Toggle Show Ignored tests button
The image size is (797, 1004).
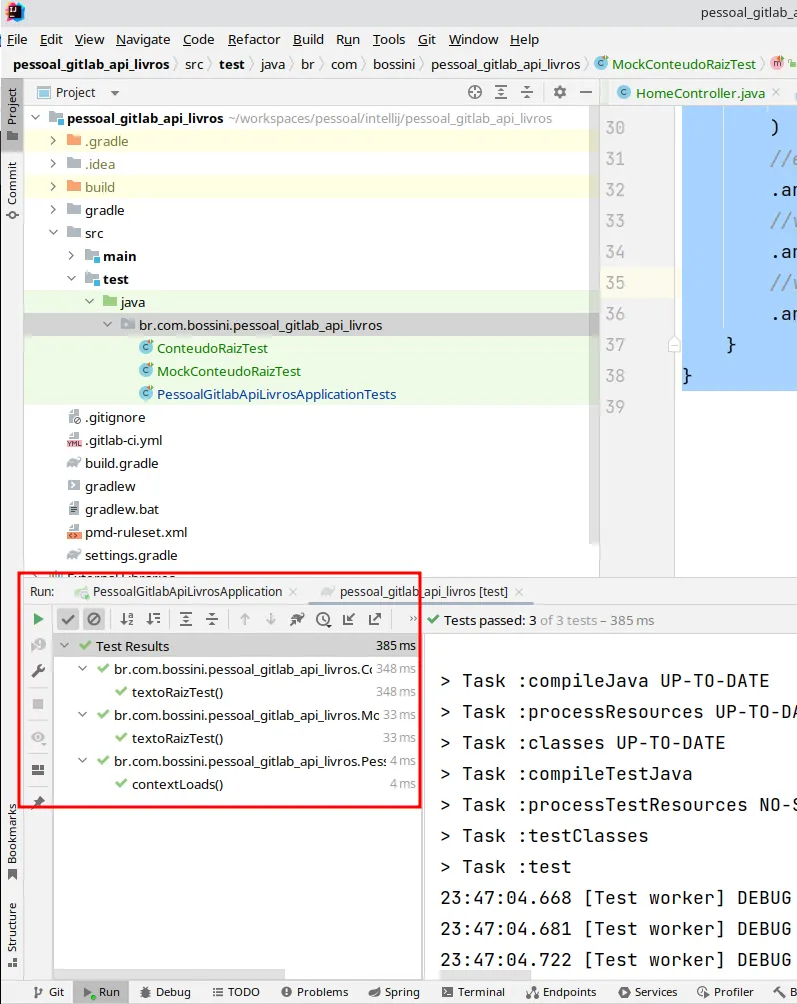coord(94,619)
